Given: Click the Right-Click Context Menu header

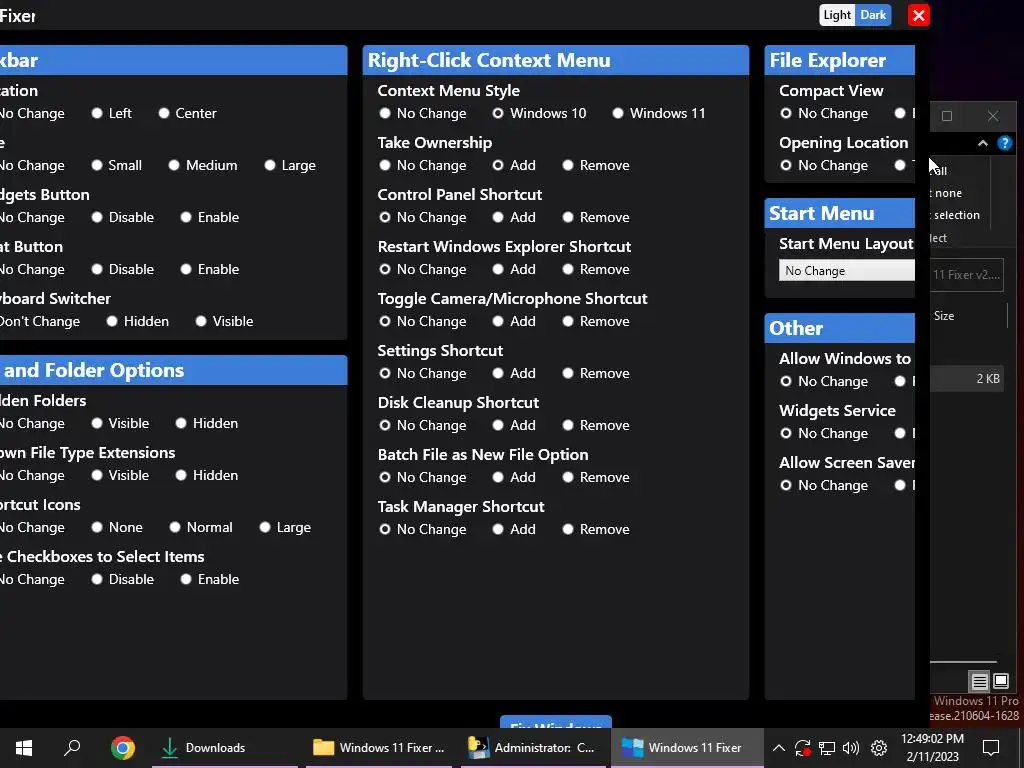Looking at the screenshot, I should point(556,60).
